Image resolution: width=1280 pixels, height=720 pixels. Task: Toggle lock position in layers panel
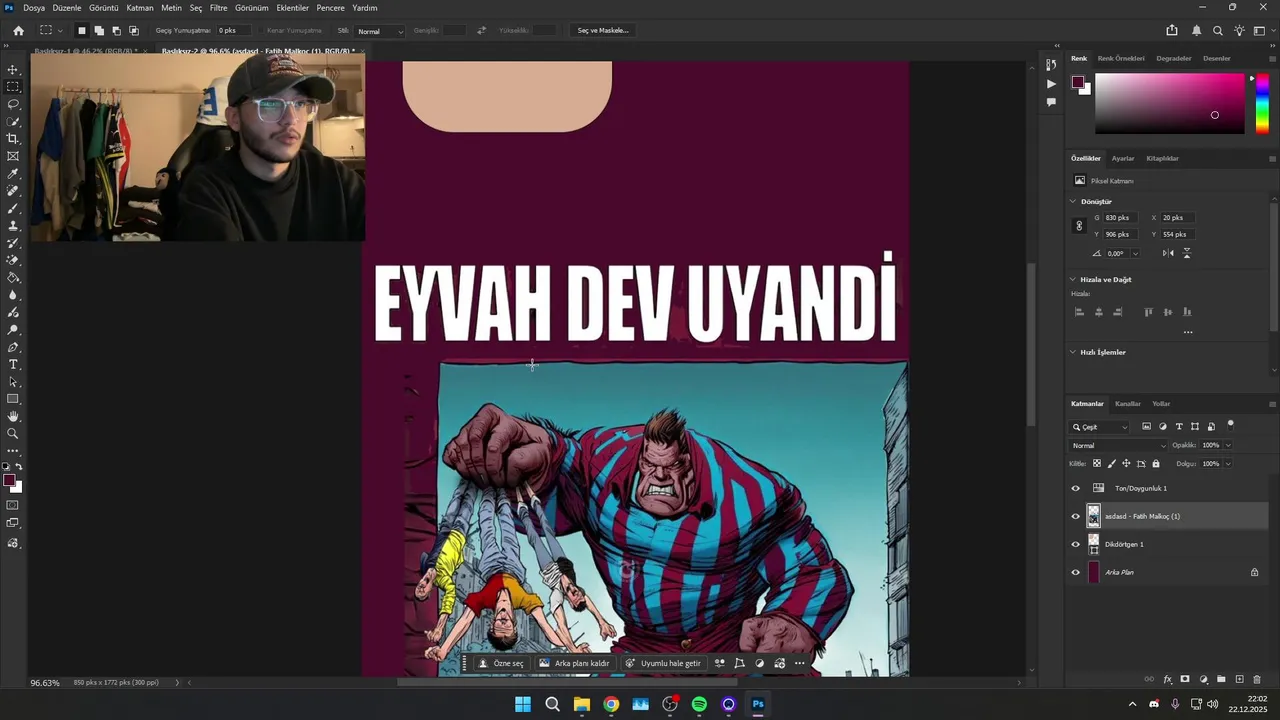point(1126,464)
